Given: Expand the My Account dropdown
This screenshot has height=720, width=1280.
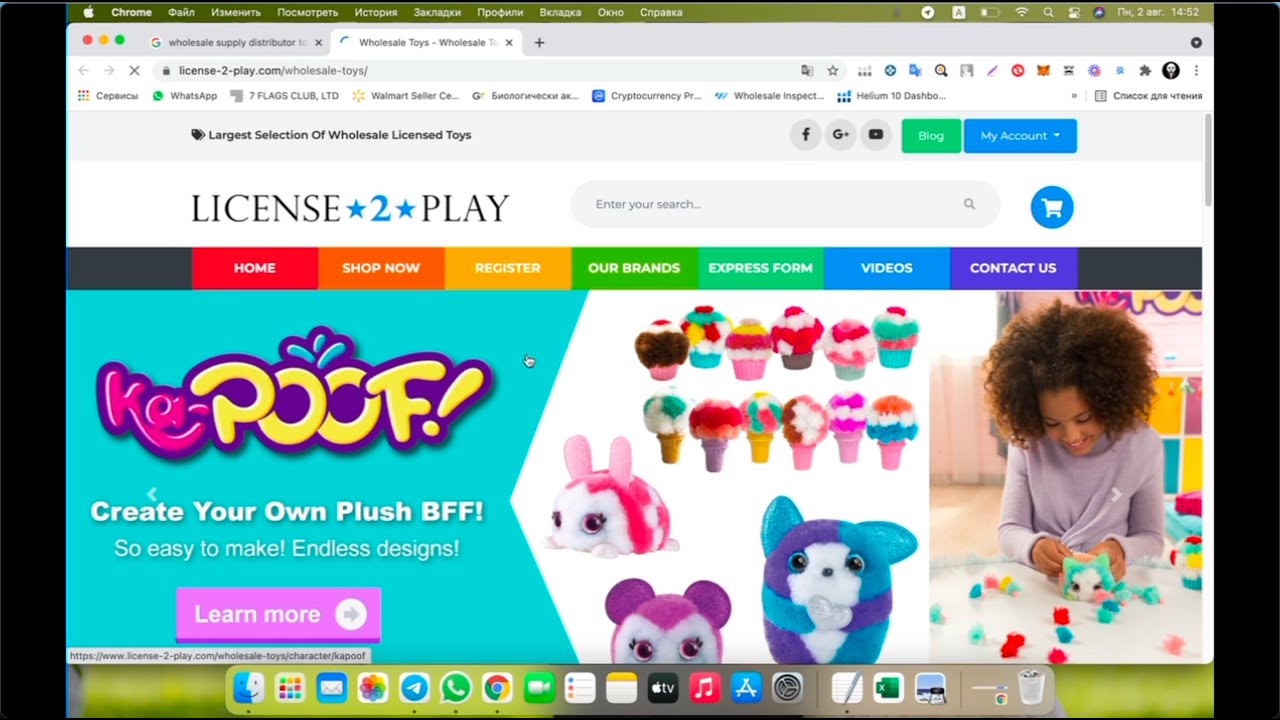Looking at the screenshot, I should point(1020,136).
